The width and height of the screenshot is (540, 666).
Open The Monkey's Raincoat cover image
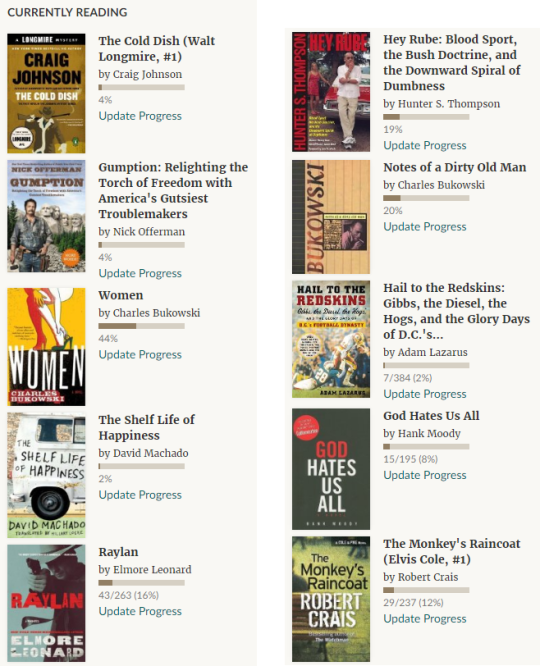[331, 599]
